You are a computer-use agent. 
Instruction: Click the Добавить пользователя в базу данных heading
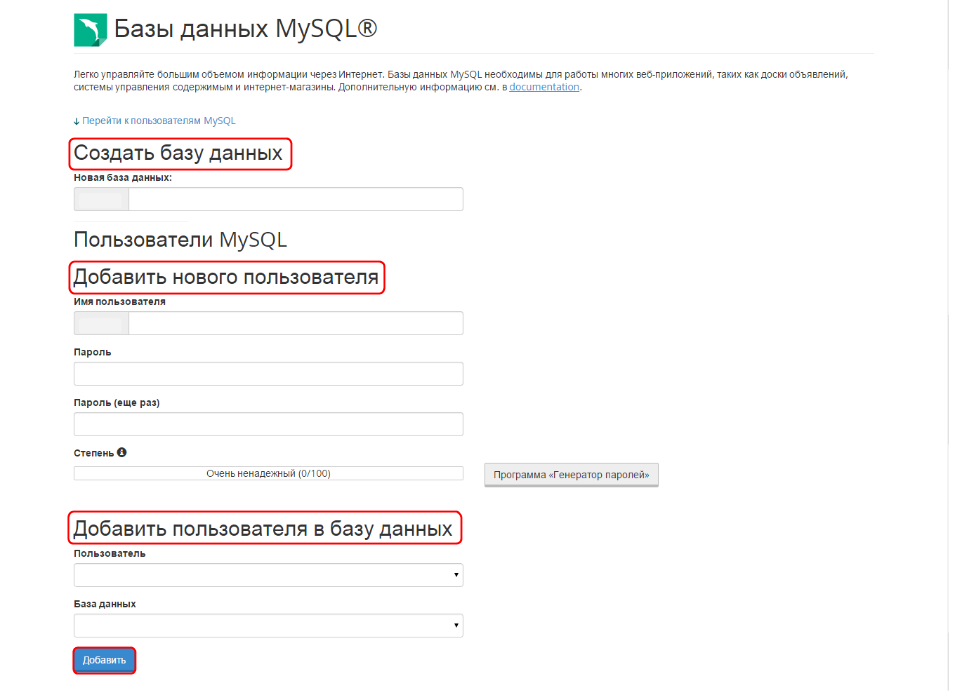(x=263, y=528)
